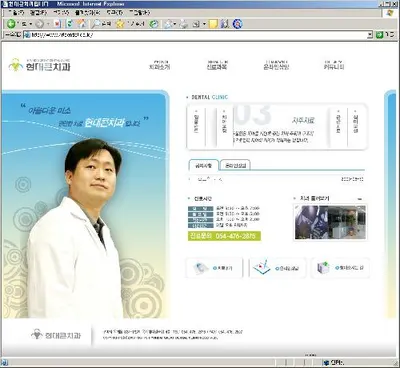Image resolution: width=400 pixels, height=368 pixels.
Task: Expand the address bar URL dropdown
Action: click(370, 35)
